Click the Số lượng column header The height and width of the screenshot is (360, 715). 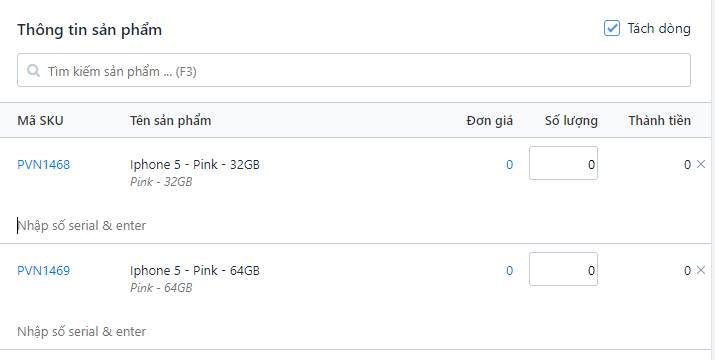571,120
